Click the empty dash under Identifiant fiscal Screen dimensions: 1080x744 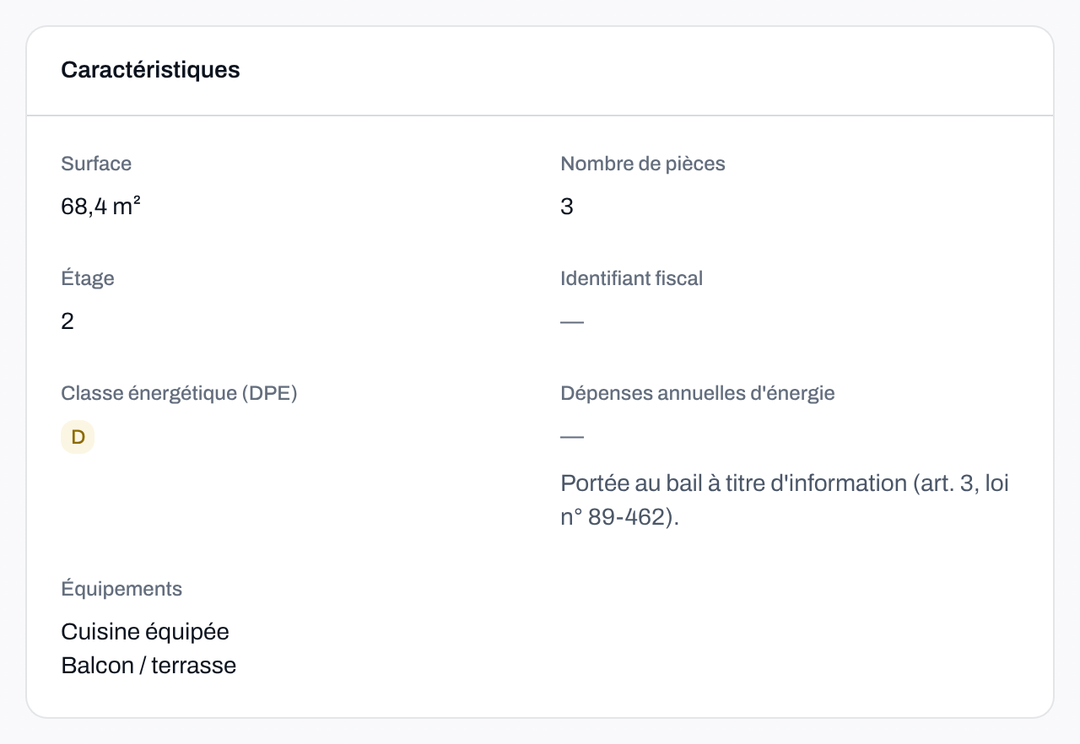[572, 322]
